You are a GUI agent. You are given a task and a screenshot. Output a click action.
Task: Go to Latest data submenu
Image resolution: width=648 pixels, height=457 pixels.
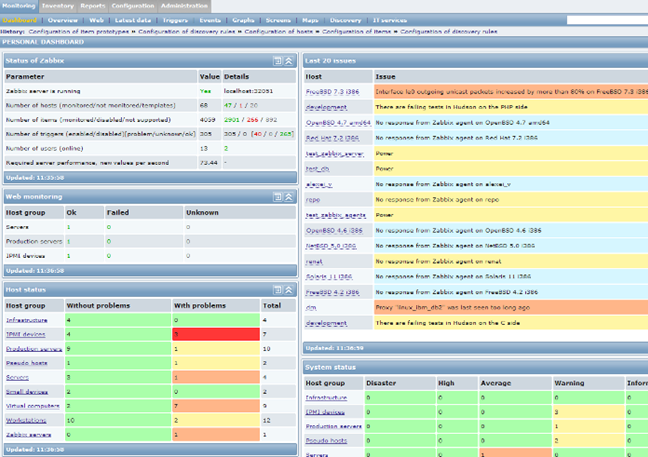(133, 20)
